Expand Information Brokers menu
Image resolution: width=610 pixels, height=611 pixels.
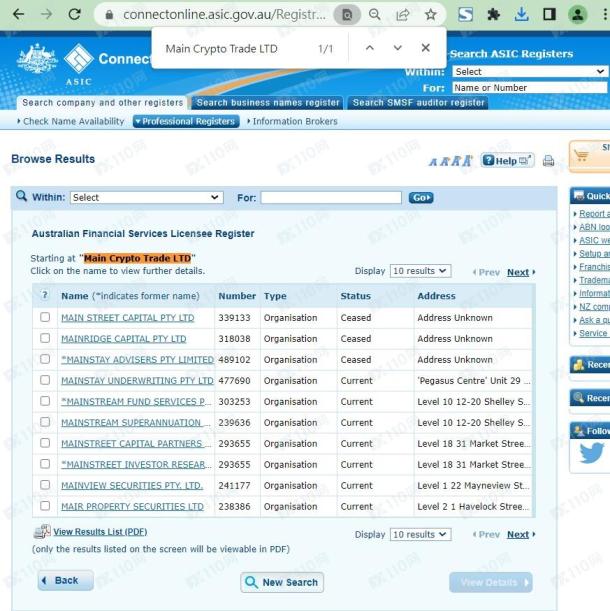(292, 121)
